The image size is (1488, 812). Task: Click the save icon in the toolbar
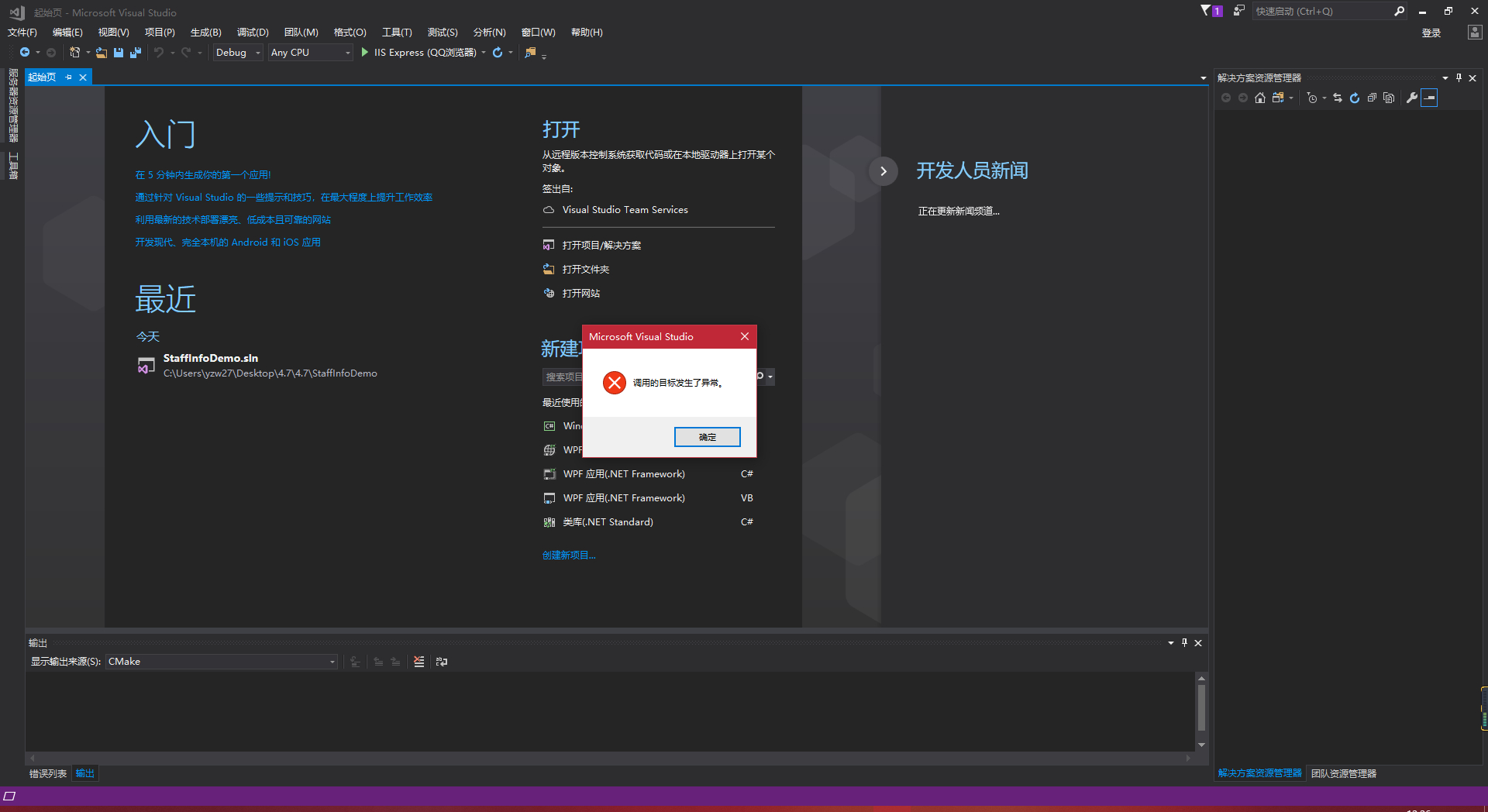[119, 53]
